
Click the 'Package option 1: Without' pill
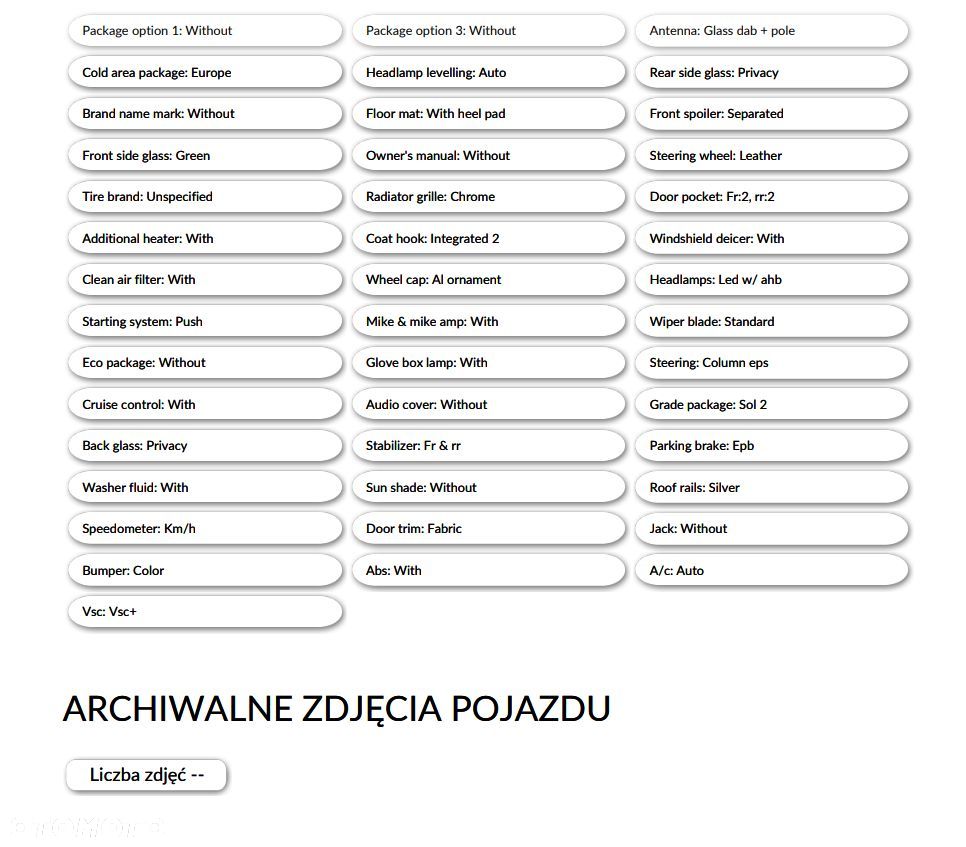pos(205,31)
